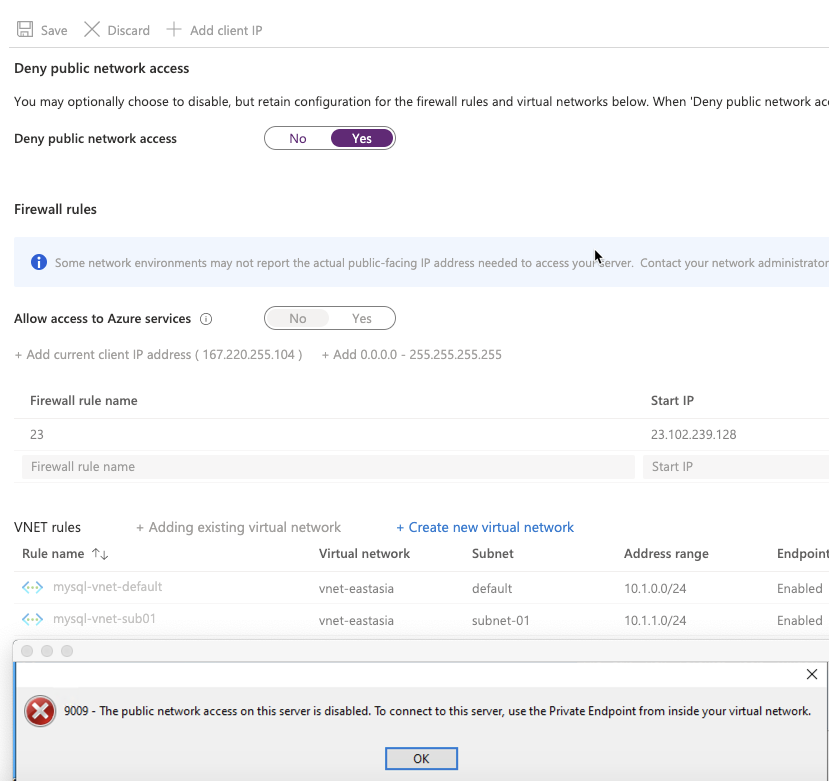Click Add 0.0.0.0 - 255.255.255.255 link

(x=412, y=354)
